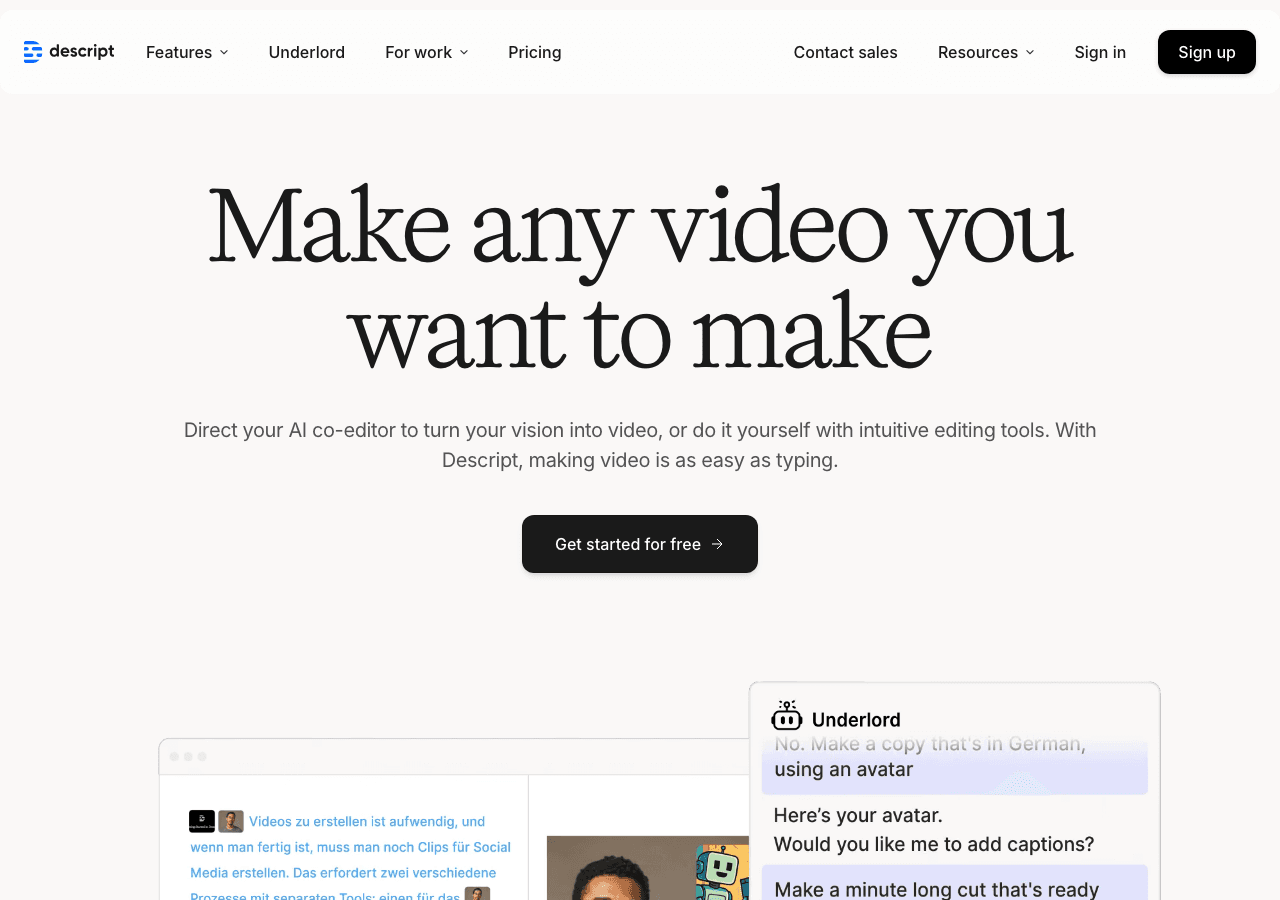Image resolution: width=1280 pixels, height=900 pixels.
Task: Click the Get started for free button
Action: [x=639, y=544]
